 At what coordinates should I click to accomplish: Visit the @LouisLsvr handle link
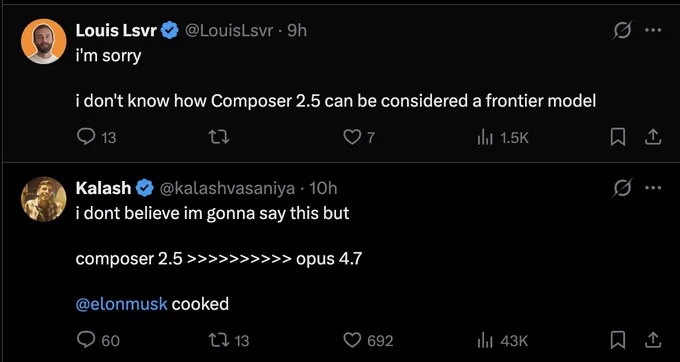click(x=229, y=30)
